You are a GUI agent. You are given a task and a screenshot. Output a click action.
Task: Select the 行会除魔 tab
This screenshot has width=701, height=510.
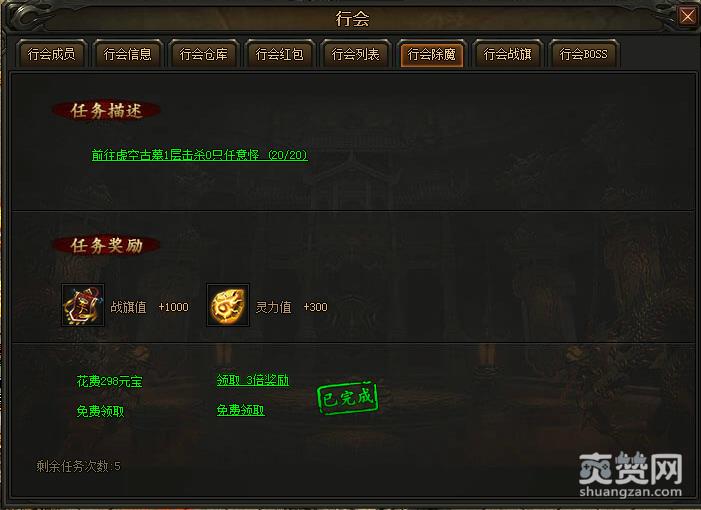(431, 54)
